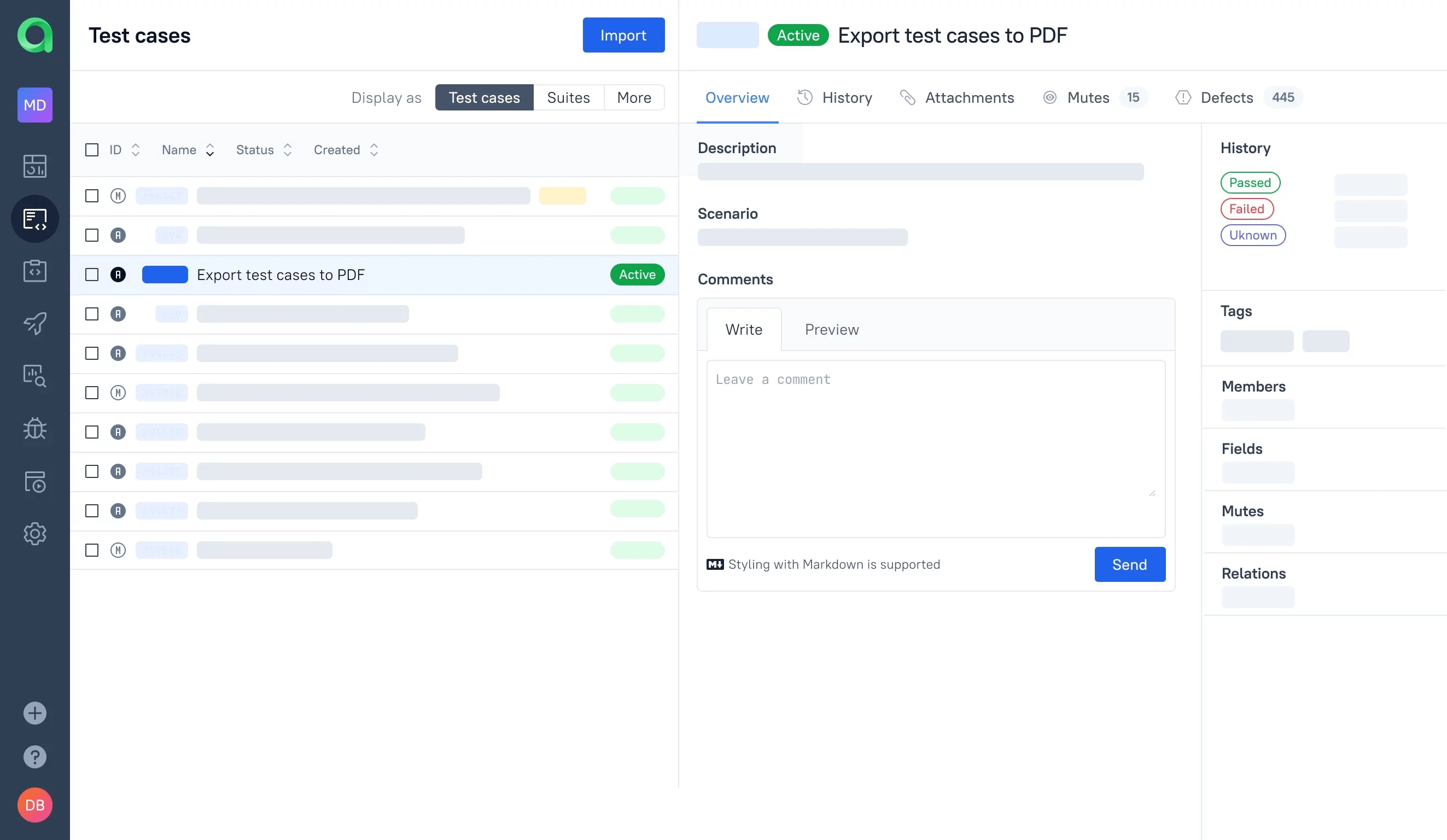Click into the Leave a comment field
The width and height of the screenshot is (1447, 840).
click(935, 448)
